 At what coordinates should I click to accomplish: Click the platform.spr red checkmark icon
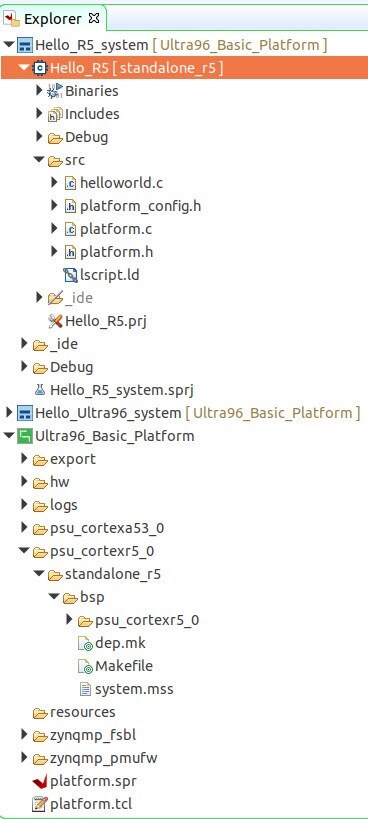point(40,781)
